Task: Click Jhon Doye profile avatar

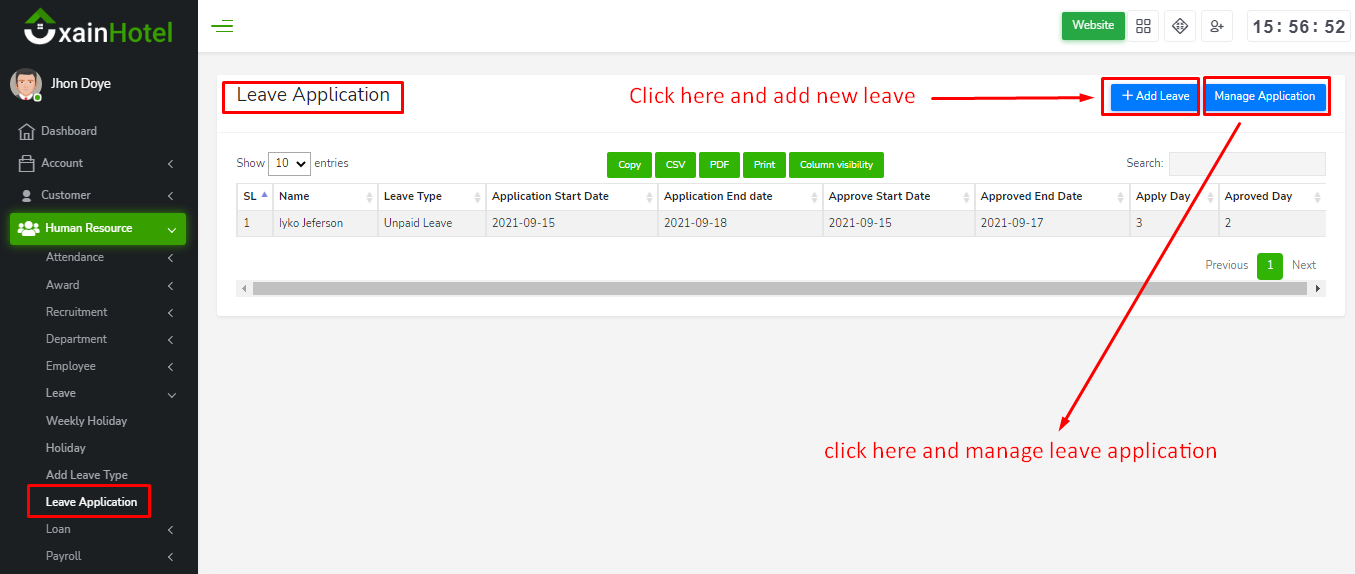Action: (x=26, y=85)
